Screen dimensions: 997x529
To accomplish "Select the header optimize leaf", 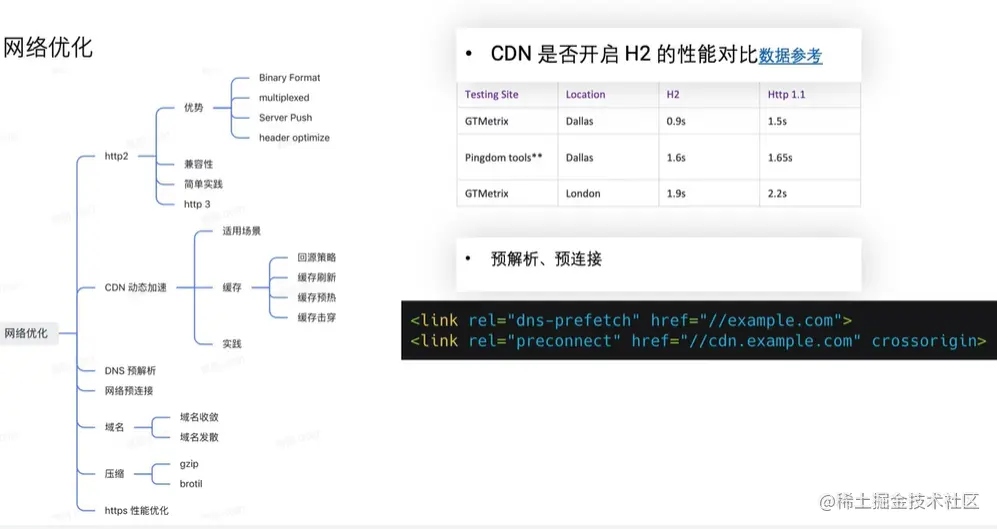I will tap(294, 137).
